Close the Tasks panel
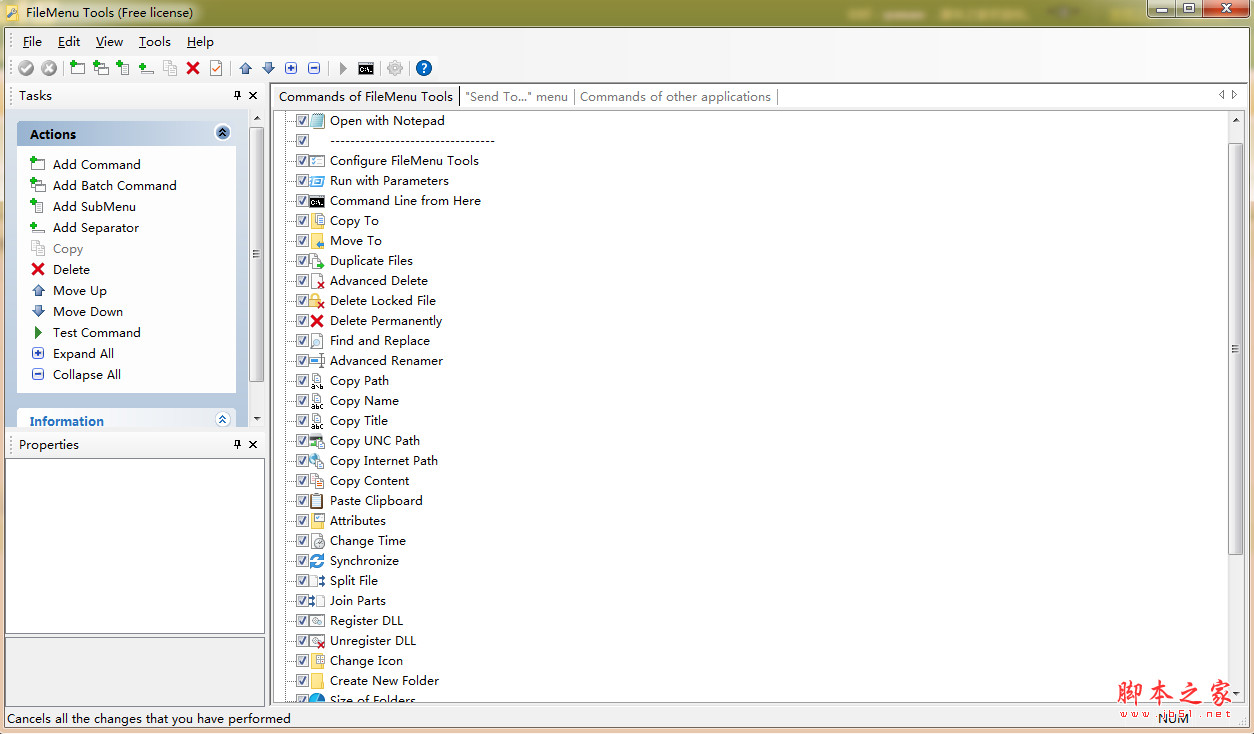 [253, 96]
